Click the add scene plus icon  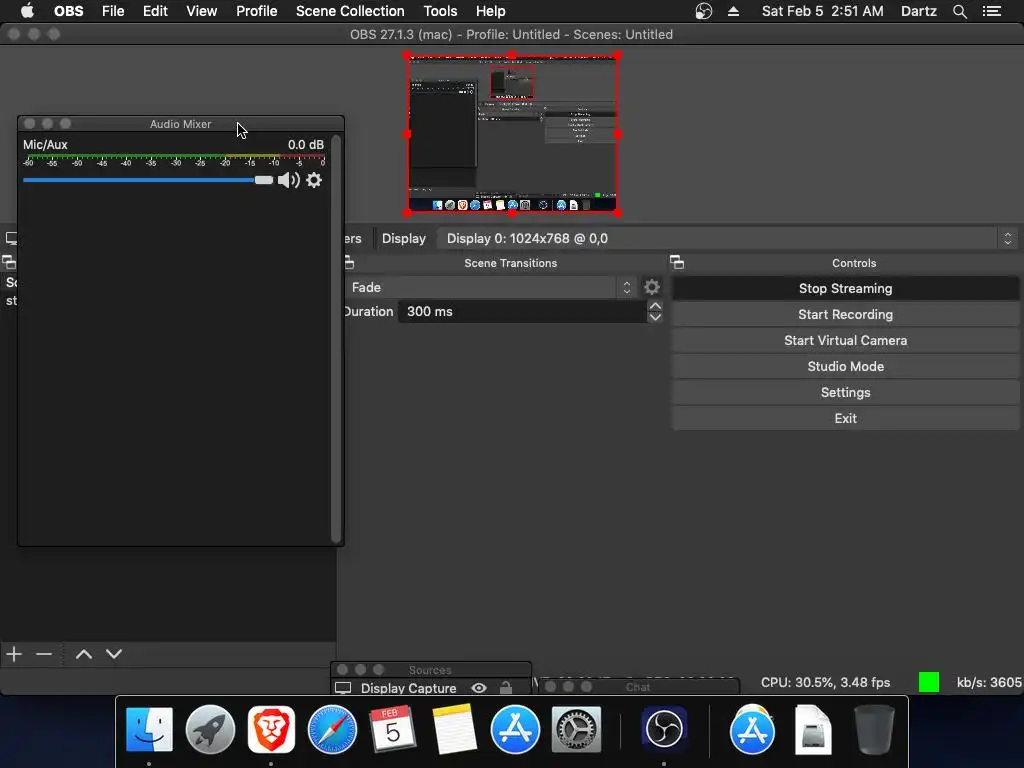(x=14, y=654)
